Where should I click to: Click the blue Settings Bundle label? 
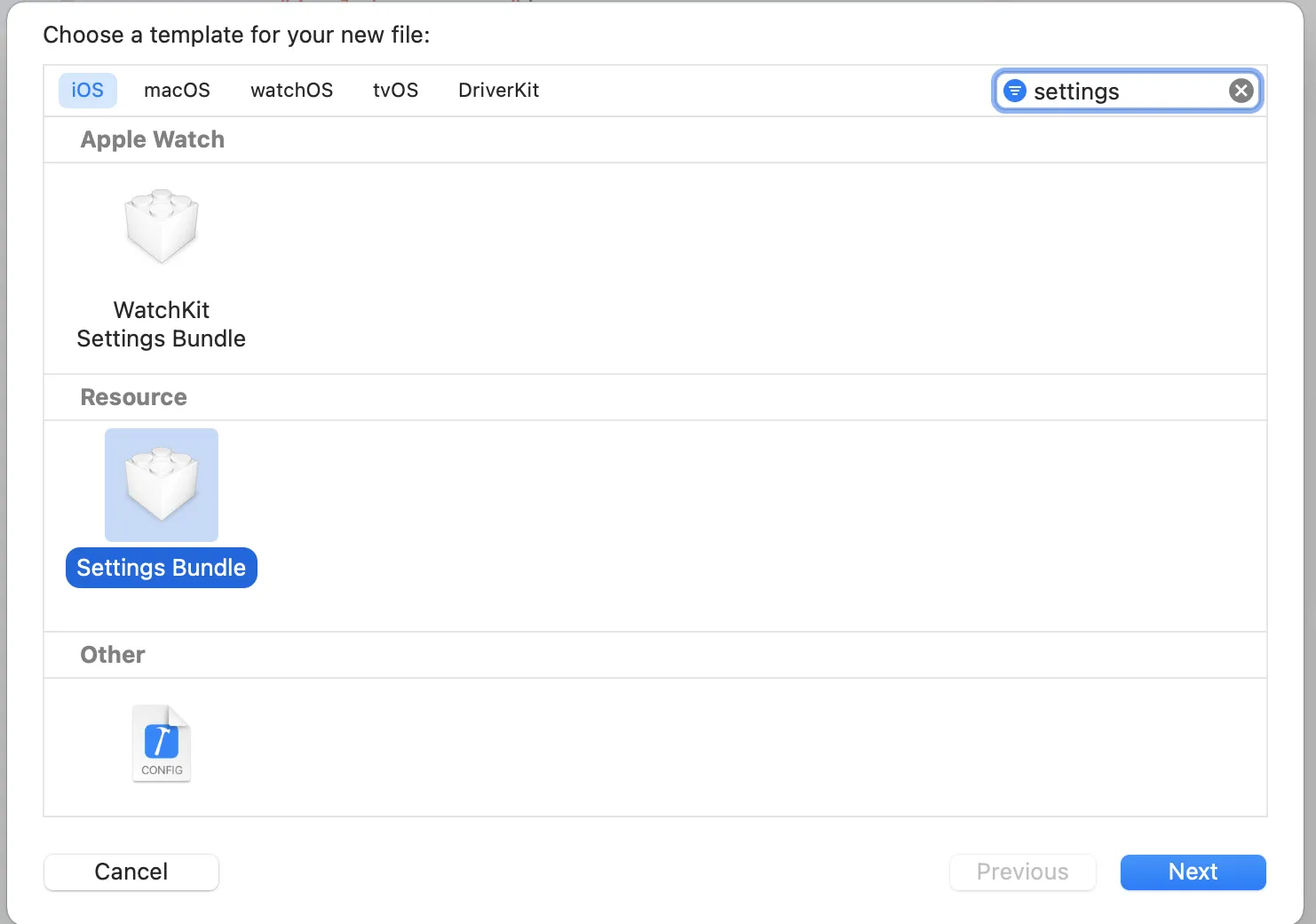162,568
